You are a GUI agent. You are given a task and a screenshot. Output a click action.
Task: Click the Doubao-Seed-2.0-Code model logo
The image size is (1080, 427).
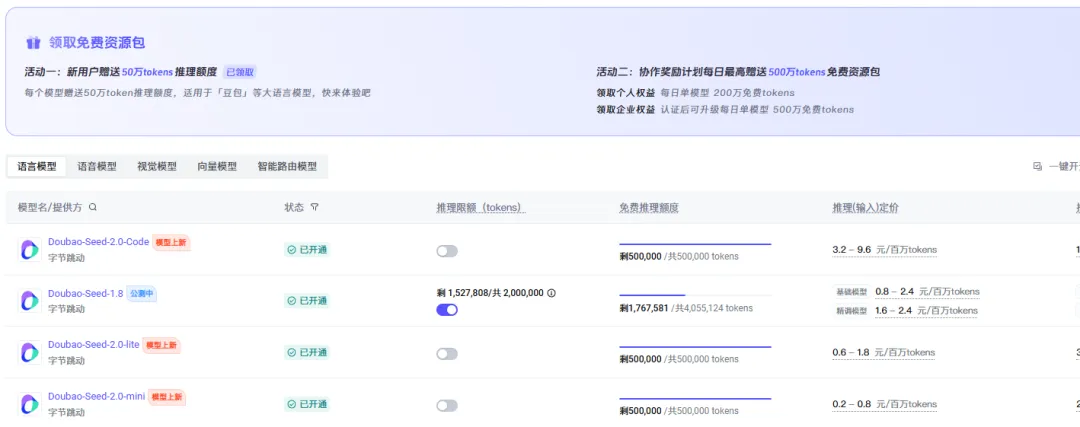30,250
